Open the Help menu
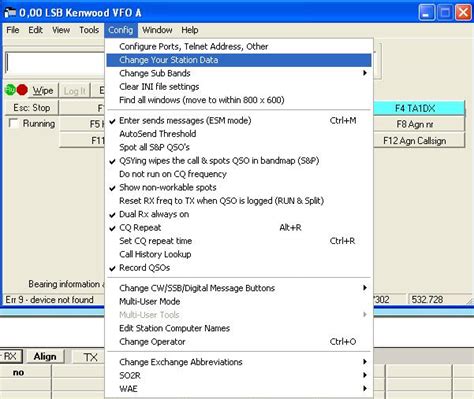The image size is (474, 399). pyautogui.click(x=190, y=30)
